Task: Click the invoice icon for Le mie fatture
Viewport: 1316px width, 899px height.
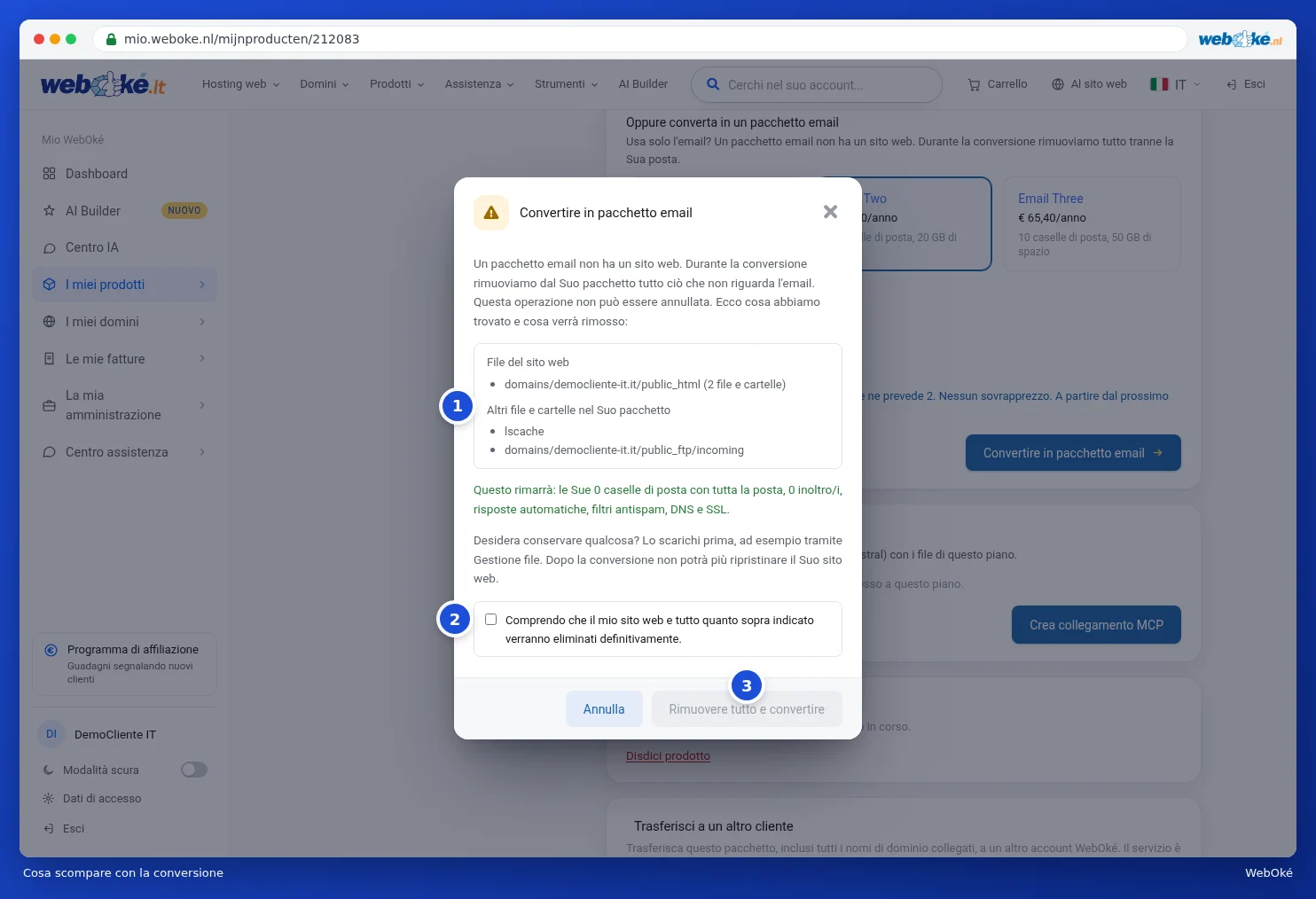Action: click(x=50, y=359)
